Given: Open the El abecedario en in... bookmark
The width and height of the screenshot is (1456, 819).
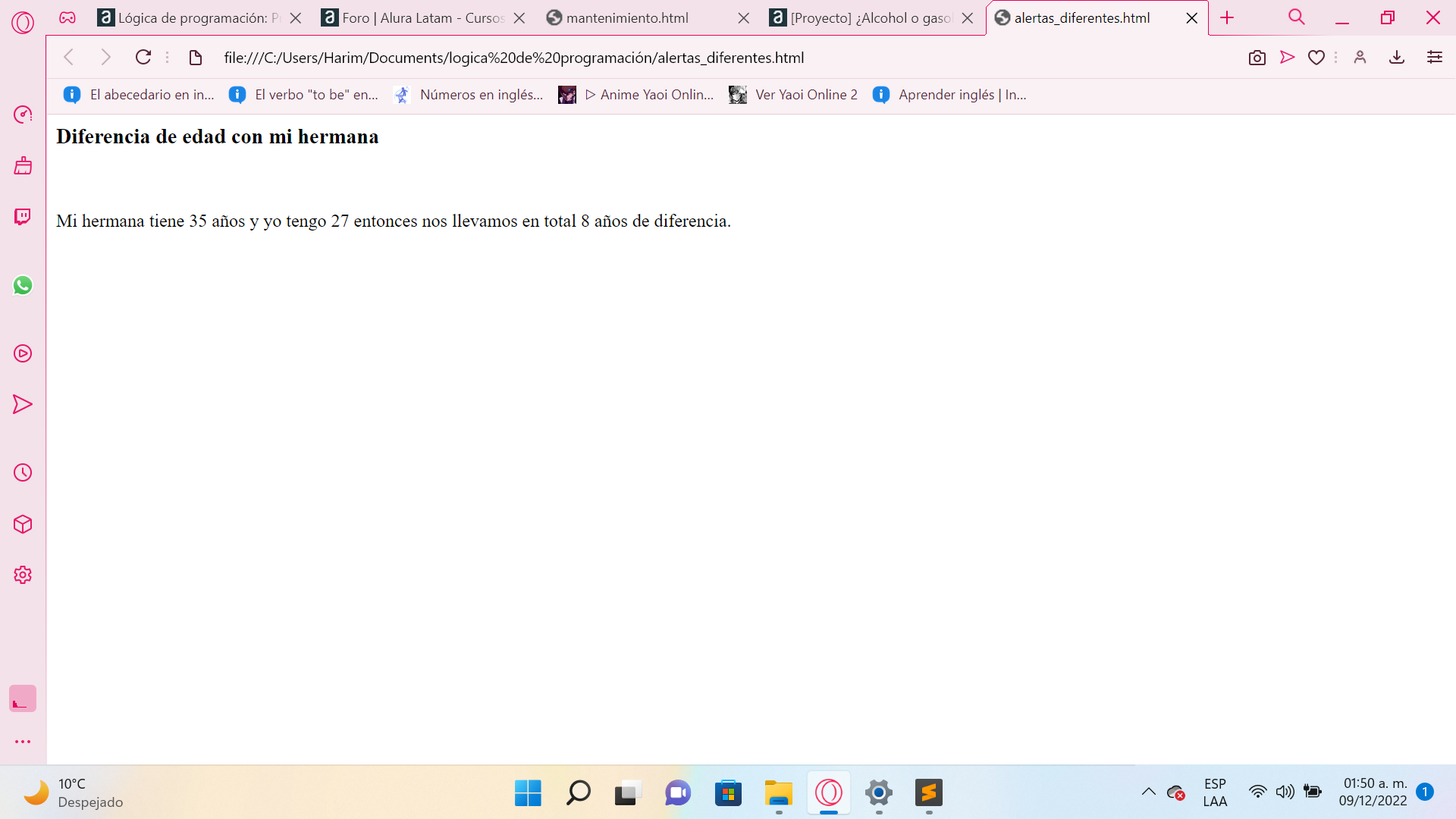Looking at the screenshot, I should pos(139,95).
